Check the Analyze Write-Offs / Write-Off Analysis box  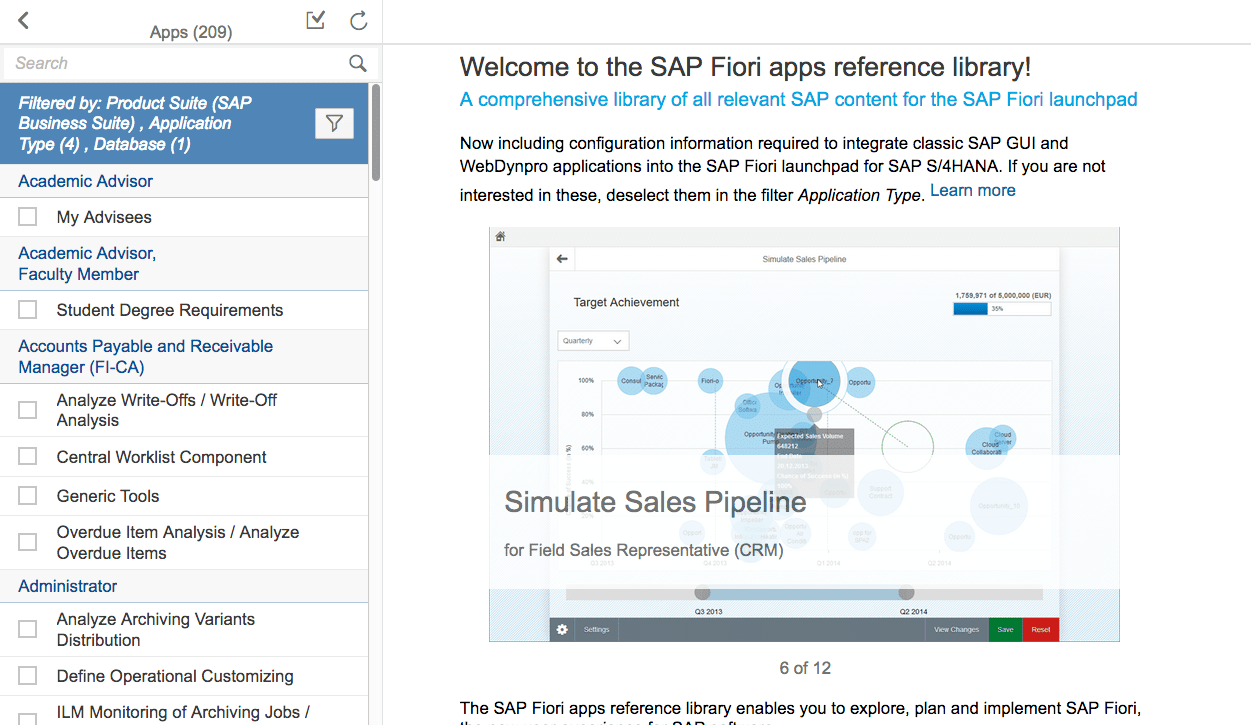28,410
